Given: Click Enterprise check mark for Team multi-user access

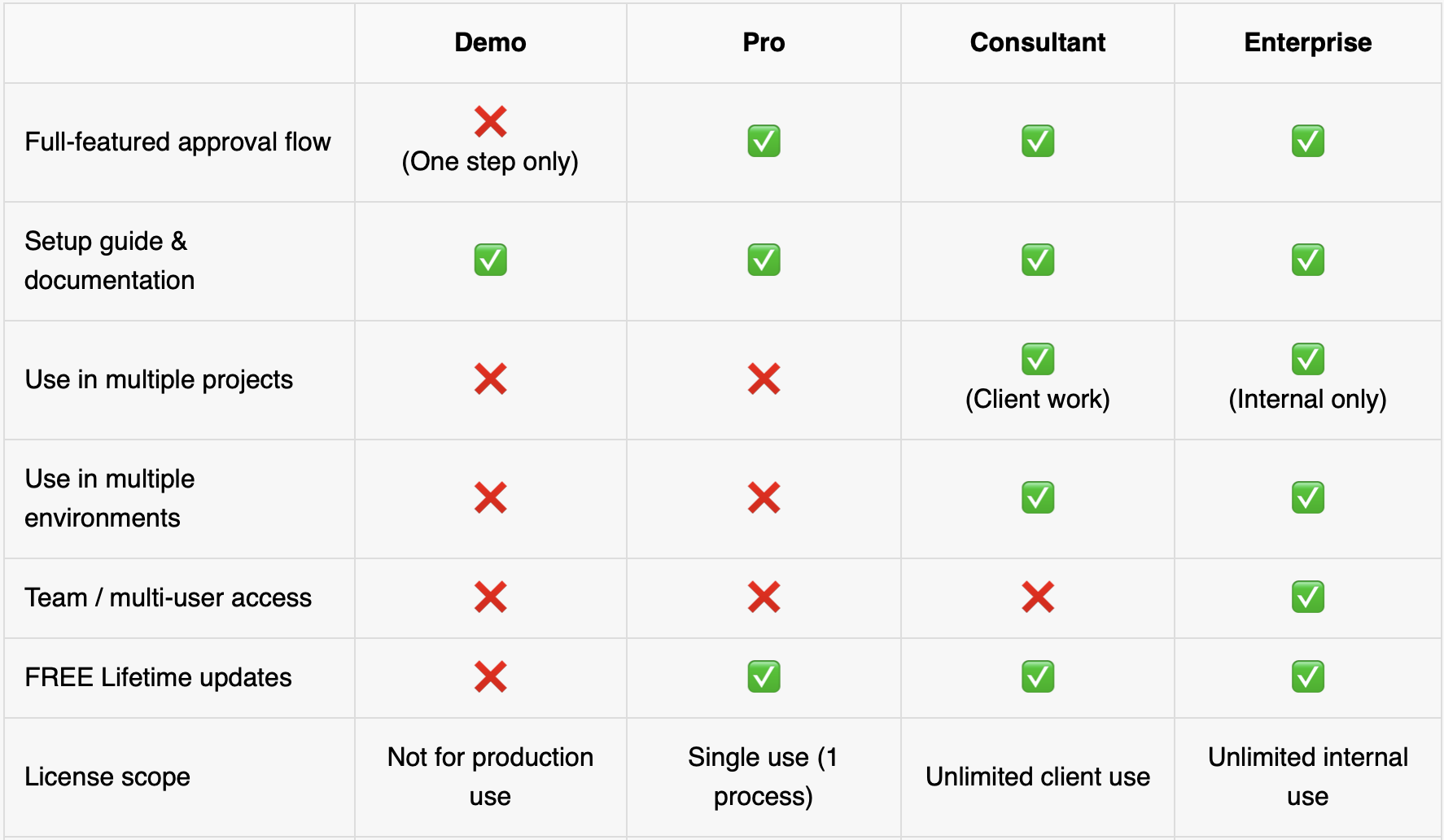Looking at the screenshot, I should [1307, 597].
